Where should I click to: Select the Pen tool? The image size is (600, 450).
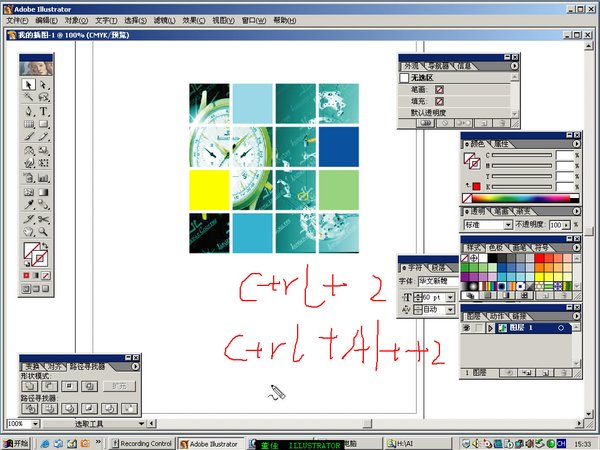[29, 111]
